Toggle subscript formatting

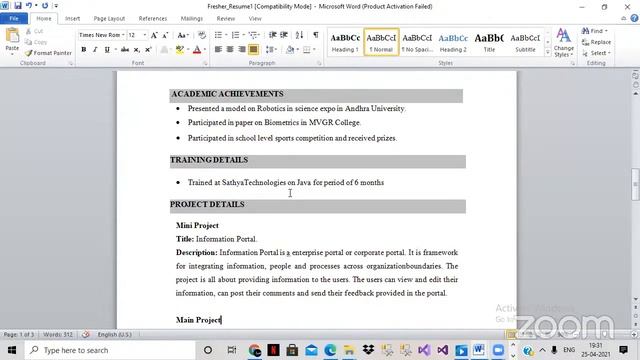click(x=137, y=49)
